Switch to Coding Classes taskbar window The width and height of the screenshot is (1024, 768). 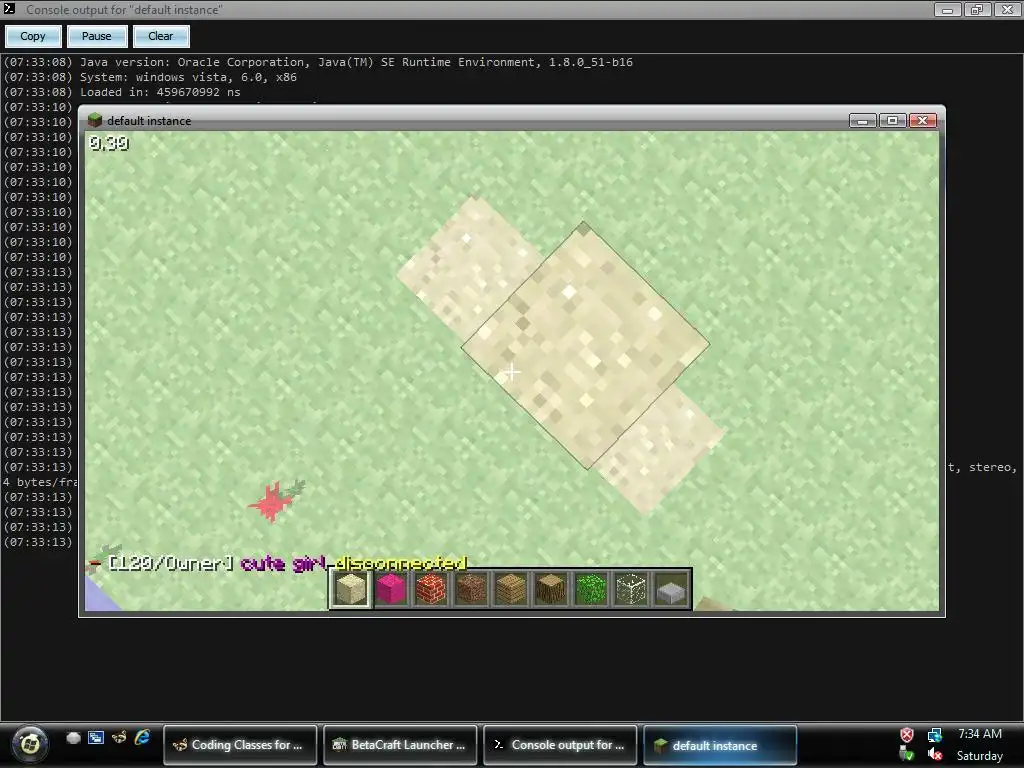pyautogui.click(x=240, y=744)
